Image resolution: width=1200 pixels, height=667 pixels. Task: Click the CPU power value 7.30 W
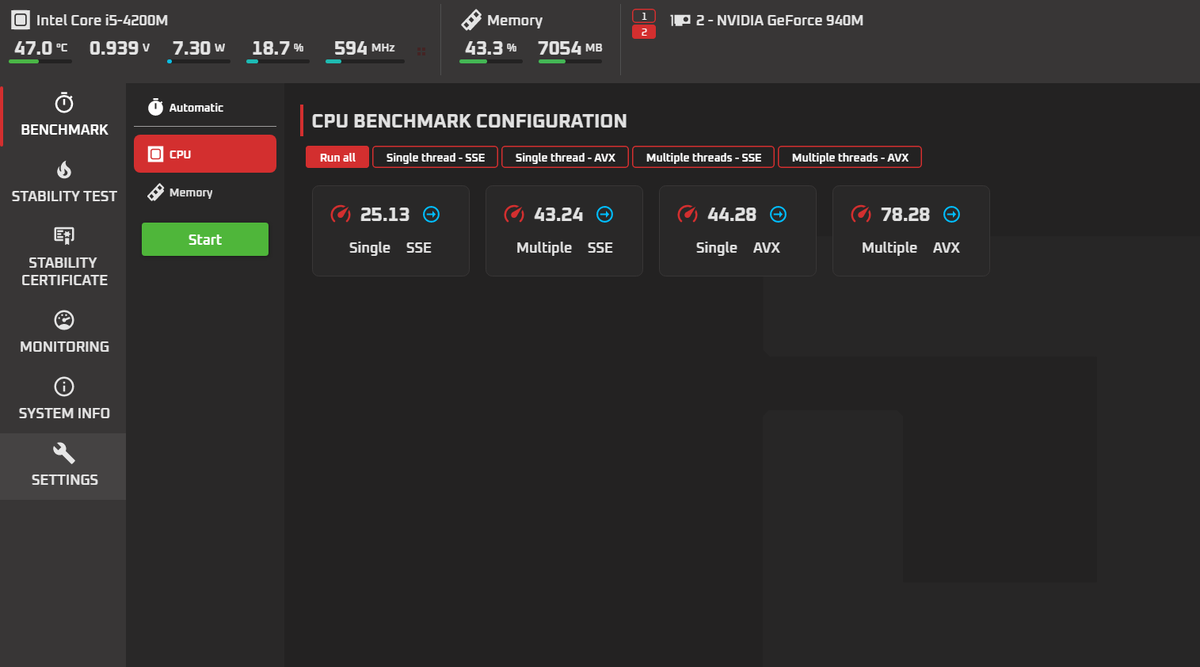[x=199, y=47]
